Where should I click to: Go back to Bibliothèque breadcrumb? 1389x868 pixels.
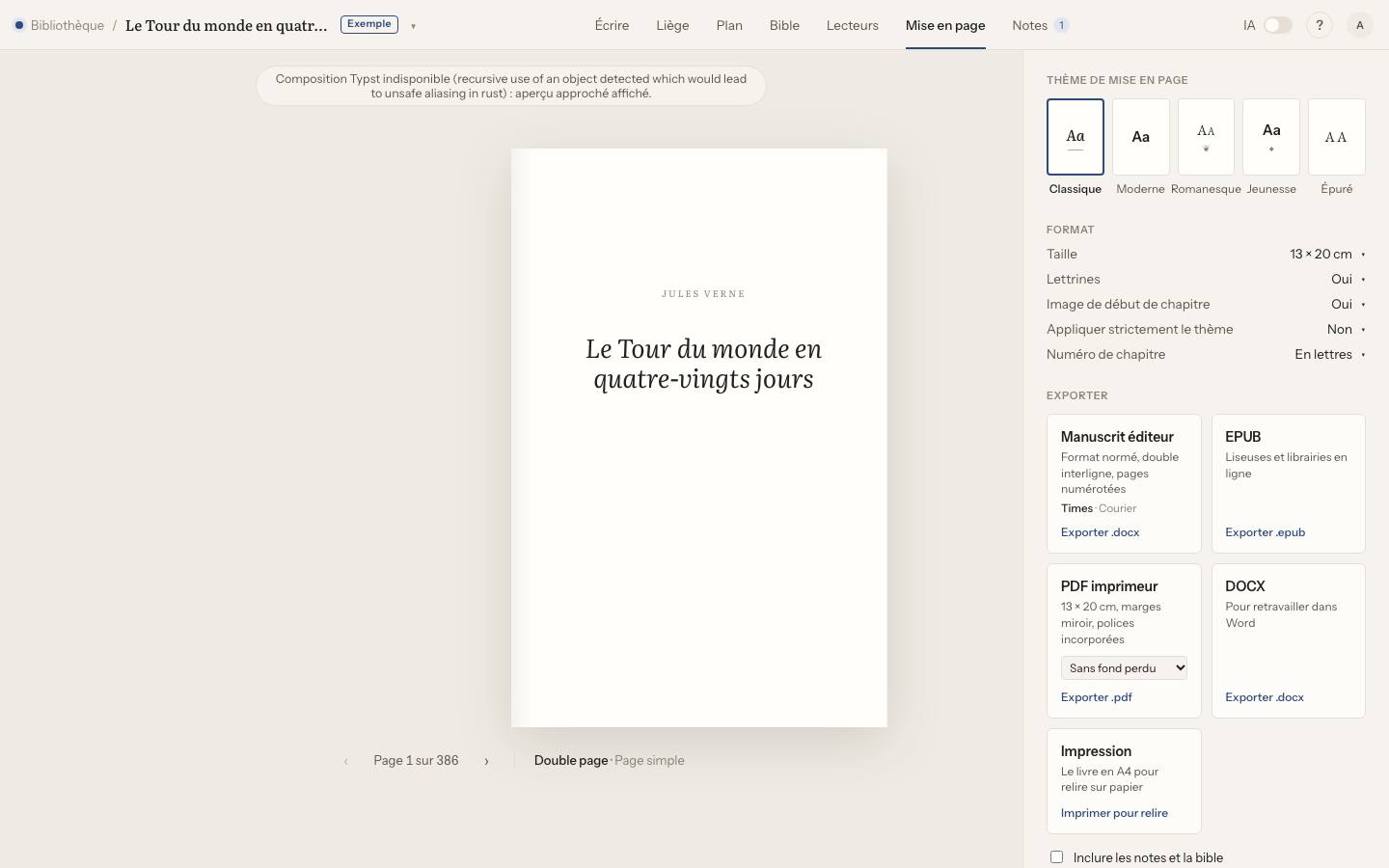pyautogui.click(x=67, y=25)
